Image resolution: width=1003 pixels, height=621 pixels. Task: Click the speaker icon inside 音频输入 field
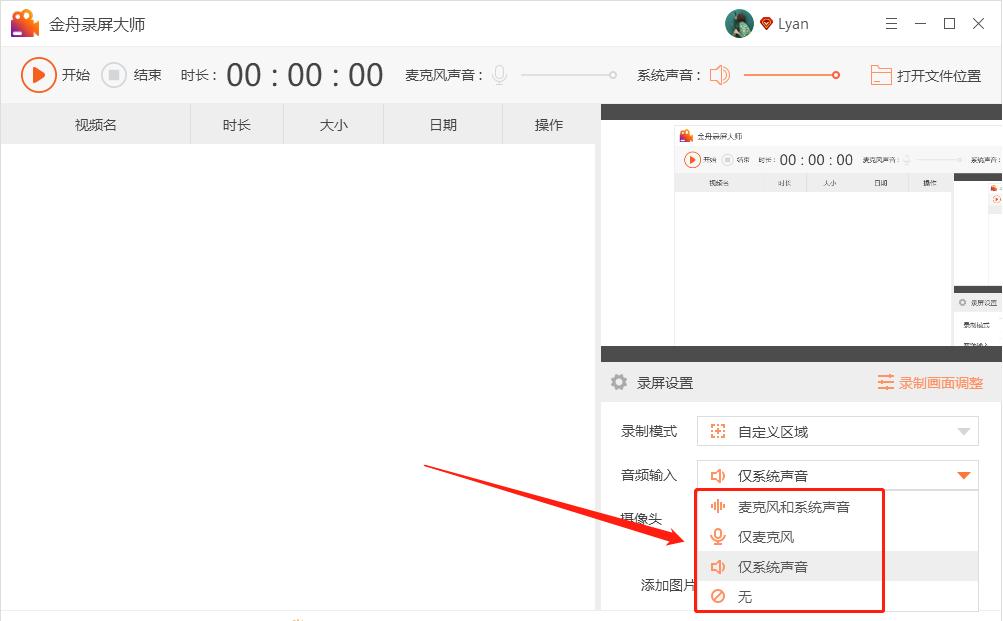[716, 475]
